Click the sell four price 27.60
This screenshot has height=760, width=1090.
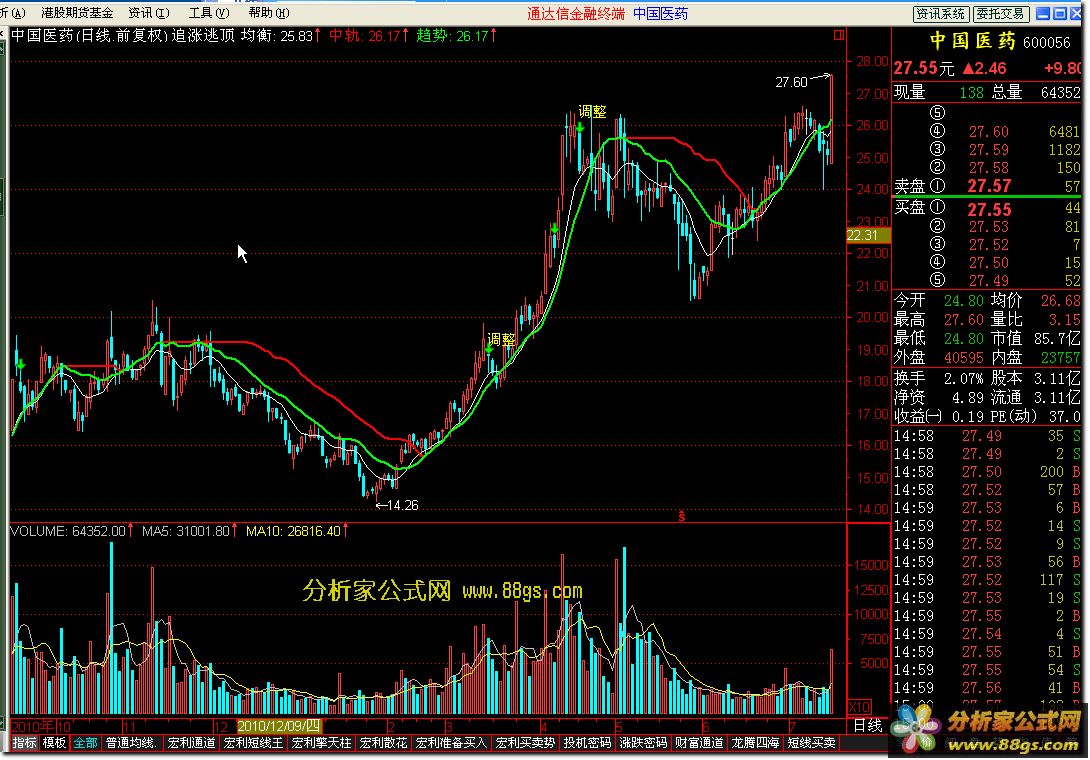989,131
